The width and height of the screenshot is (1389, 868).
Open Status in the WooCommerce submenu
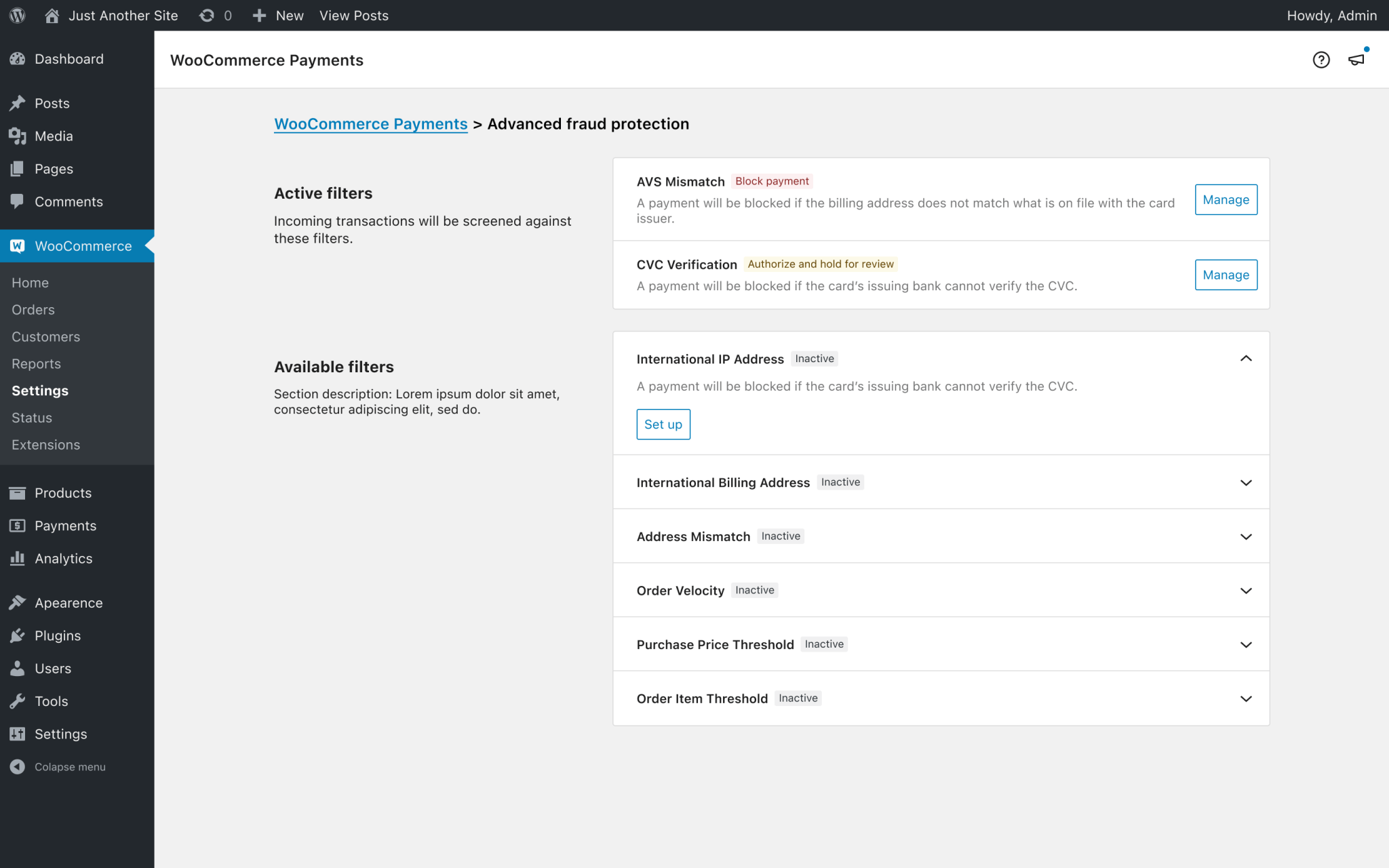32,418
